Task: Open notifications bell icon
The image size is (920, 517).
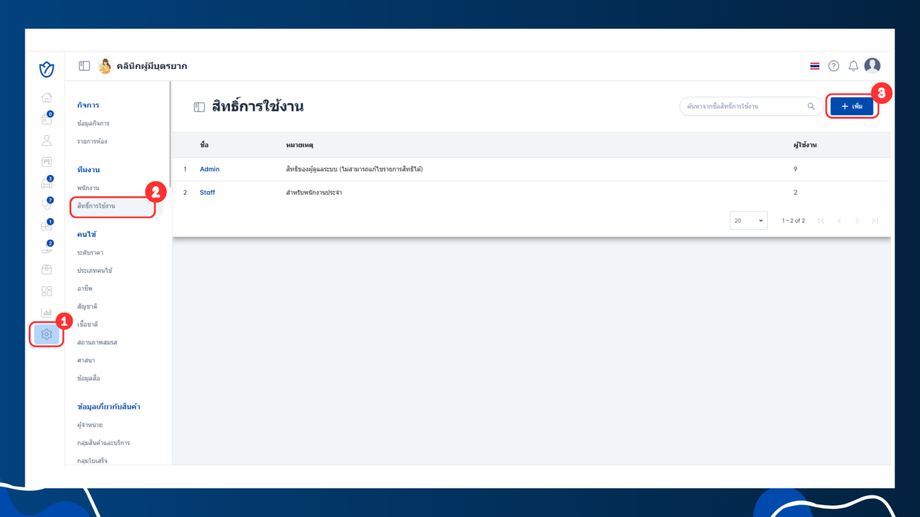Action: (x=853, y=66)
